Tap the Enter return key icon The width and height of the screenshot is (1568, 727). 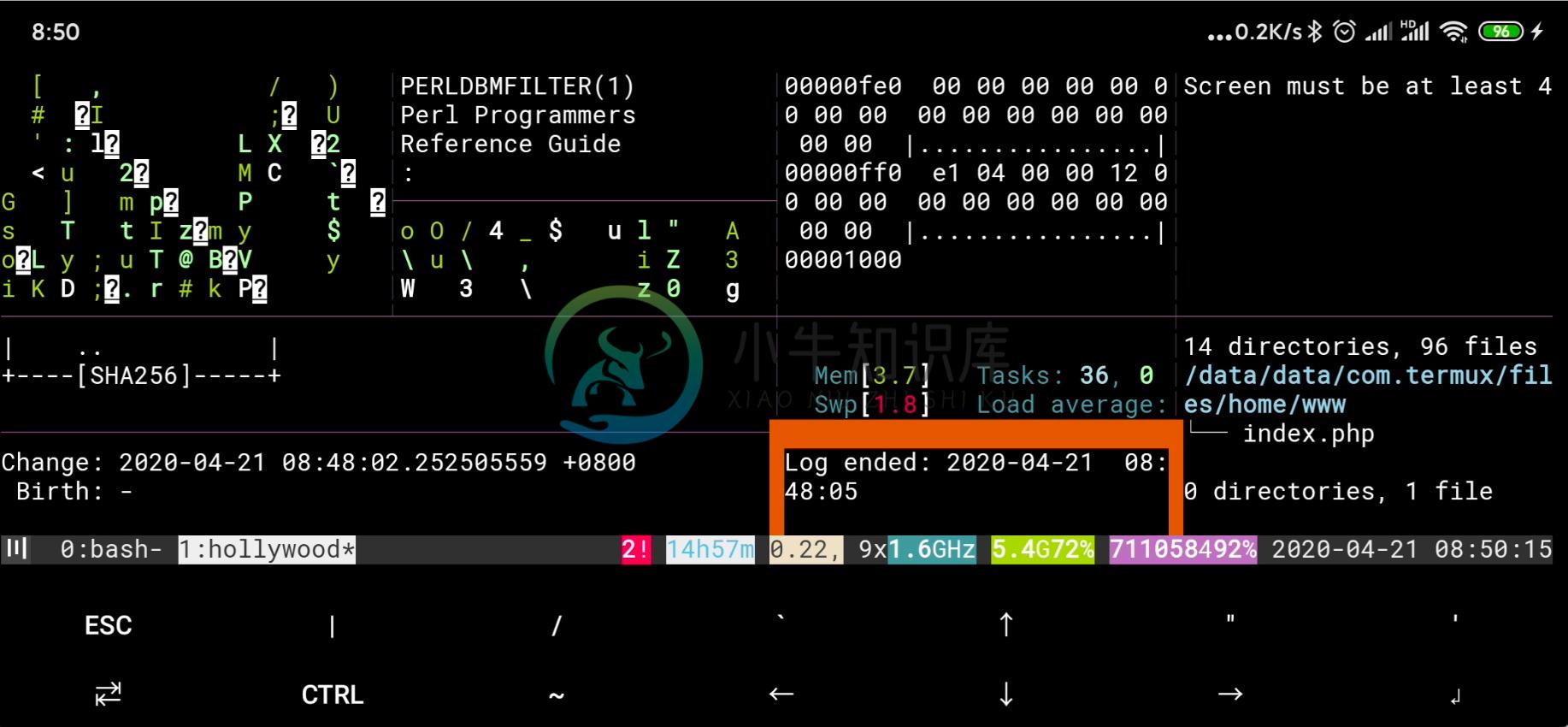pyautogui.click(x=1454, y=696)
